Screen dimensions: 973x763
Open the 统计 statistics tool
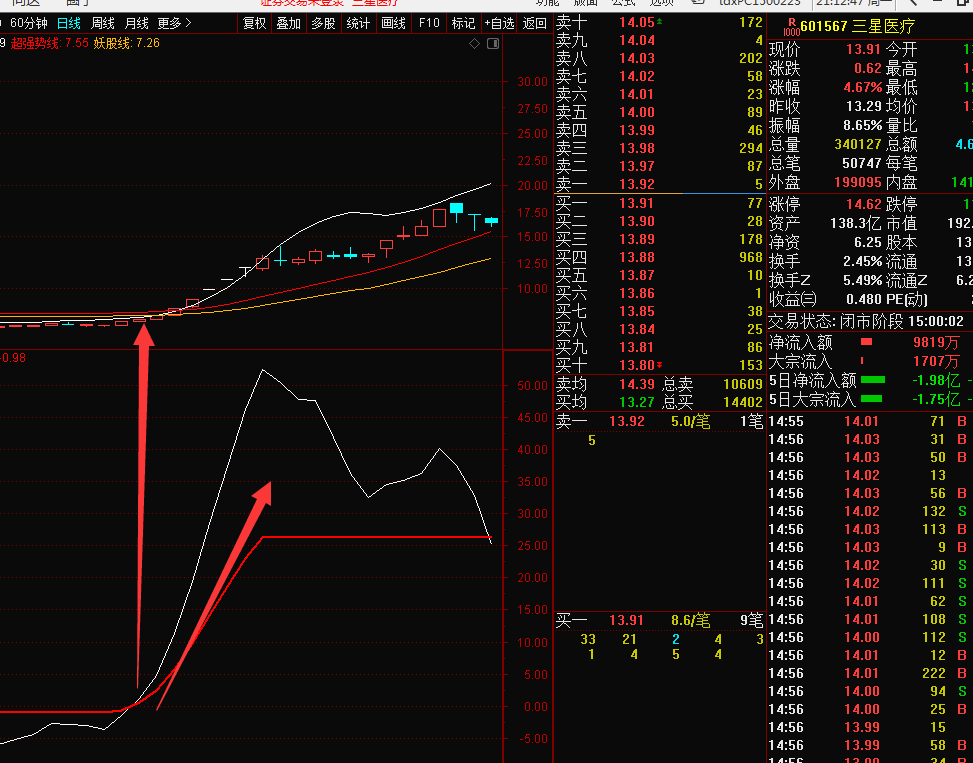(358, 24)
